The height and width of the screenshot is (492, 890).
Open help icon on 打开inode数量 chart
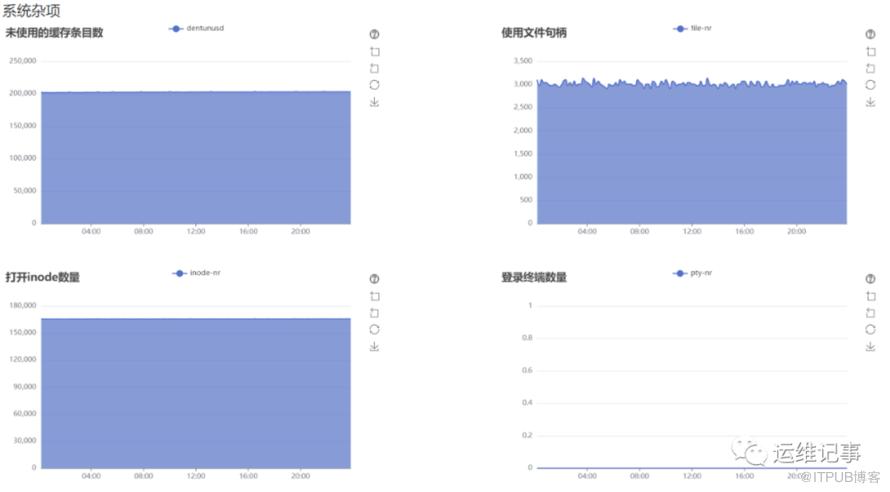pyautogui.click(x=374, y=279)
